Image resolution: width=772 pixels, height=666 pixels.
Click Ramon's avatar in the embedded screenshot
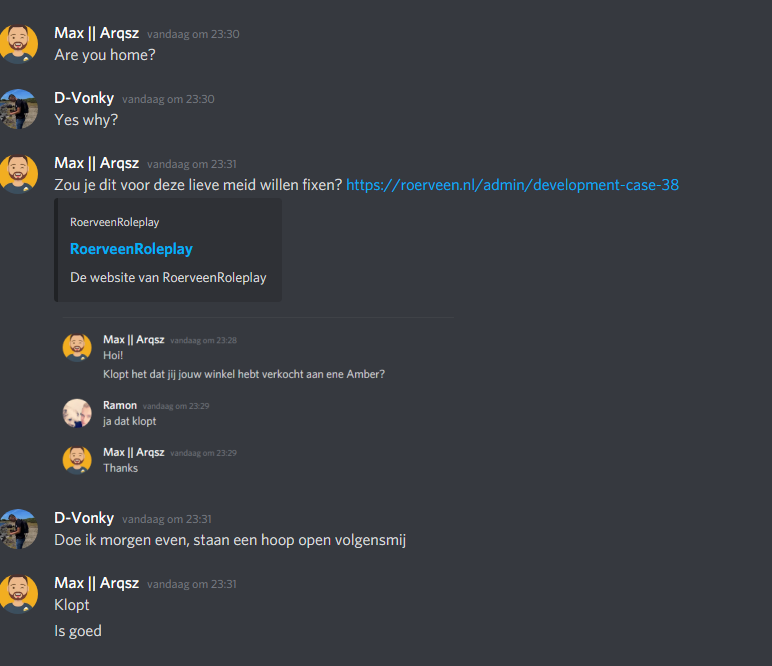click(x=77, y=413)
